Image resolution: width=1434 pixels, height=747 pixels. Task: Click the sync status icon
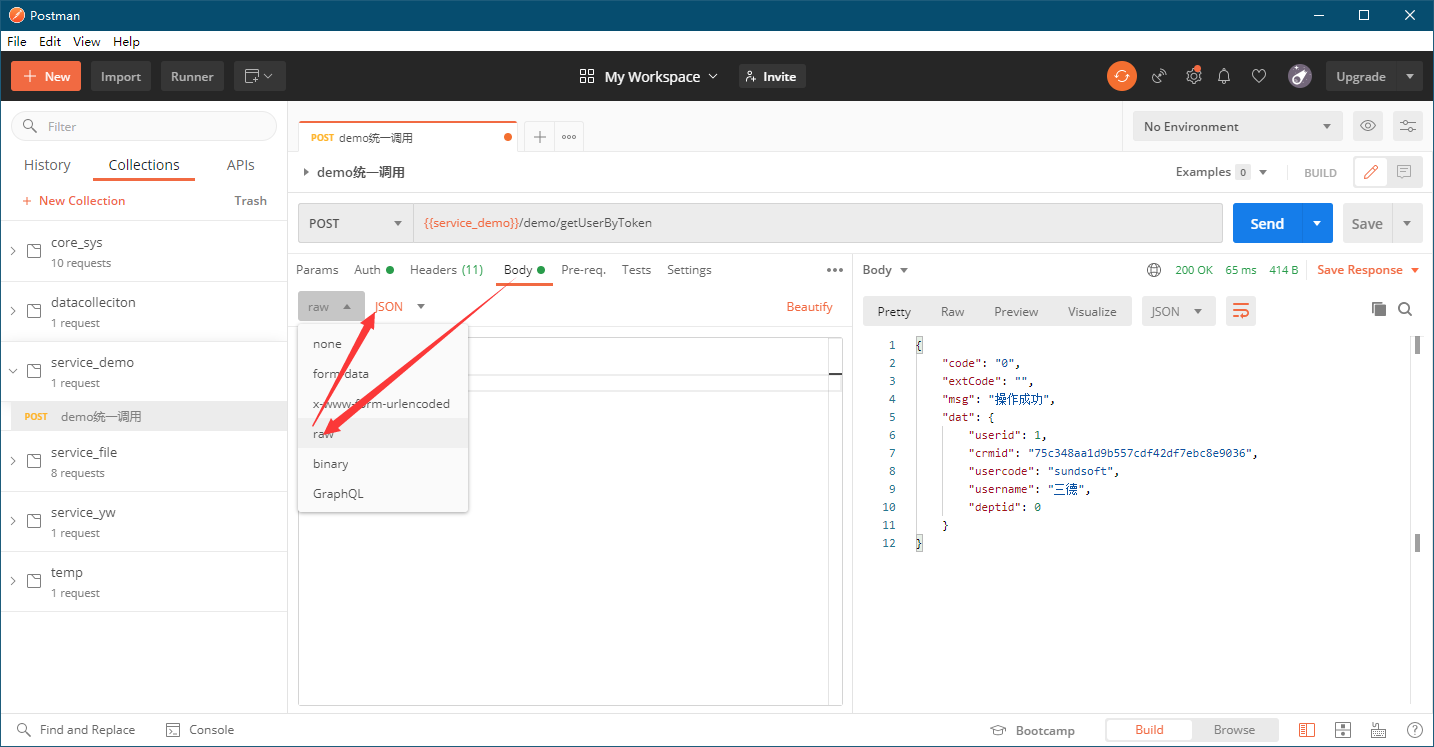(x=1122, y=76)
